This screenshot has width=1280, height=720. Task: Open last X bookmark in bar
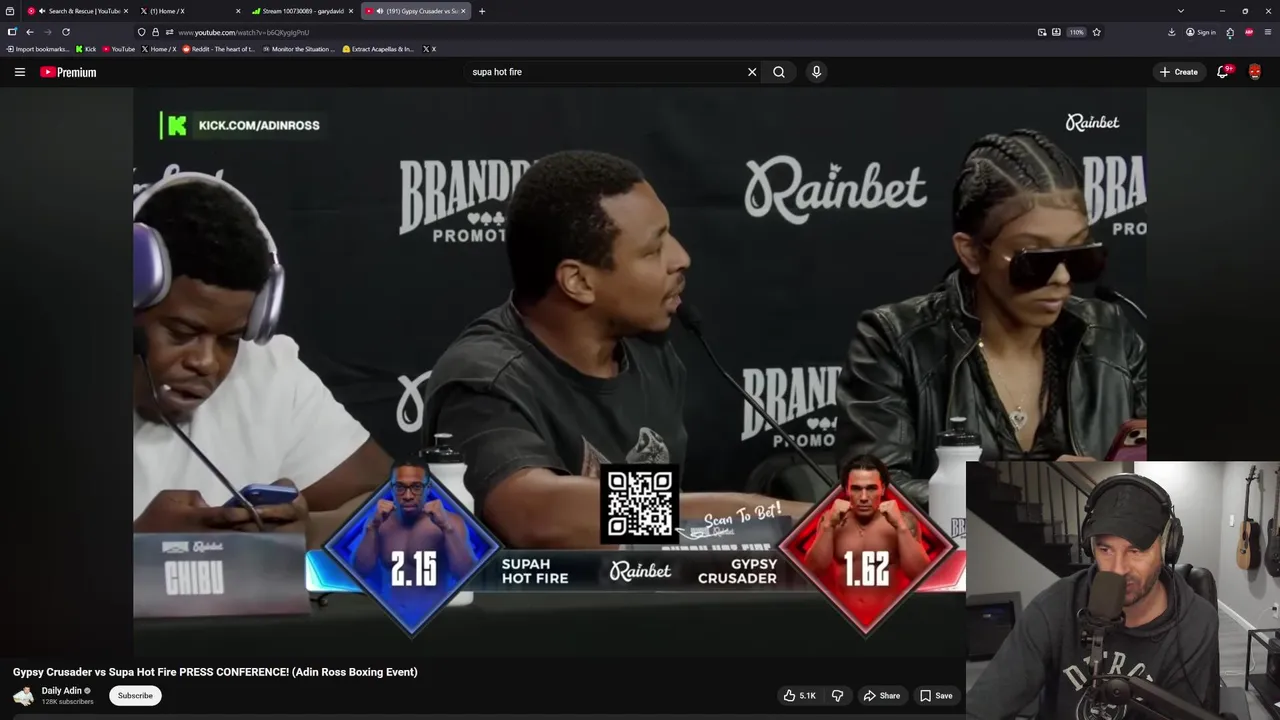pos(429,49)
